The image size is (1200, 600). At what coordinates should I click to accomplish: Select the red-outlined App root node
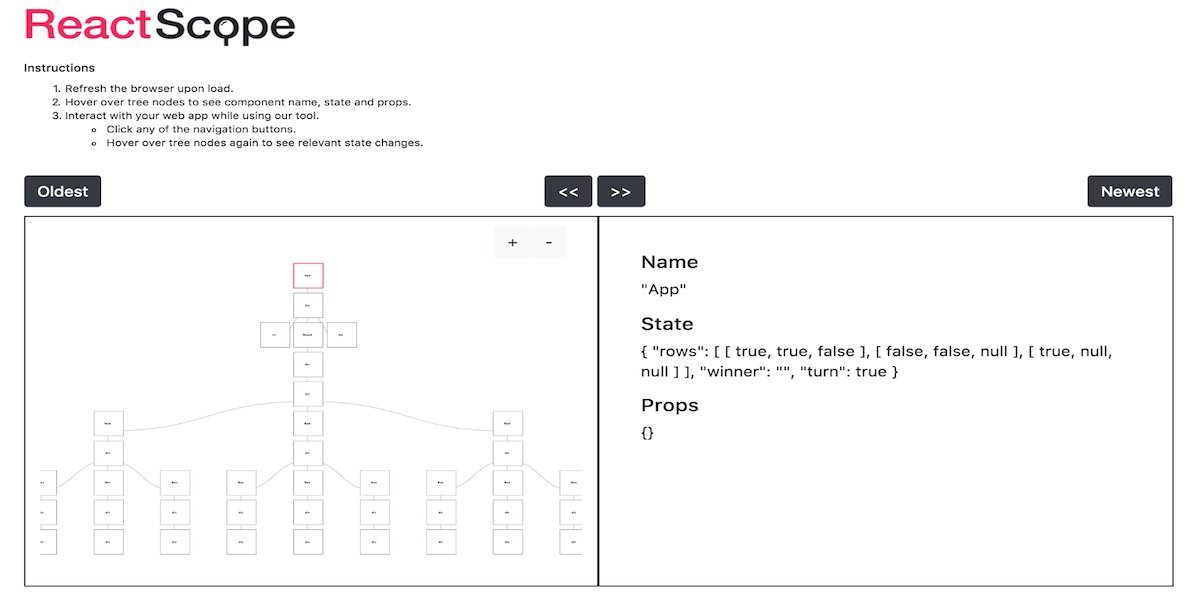click(308, 276)
